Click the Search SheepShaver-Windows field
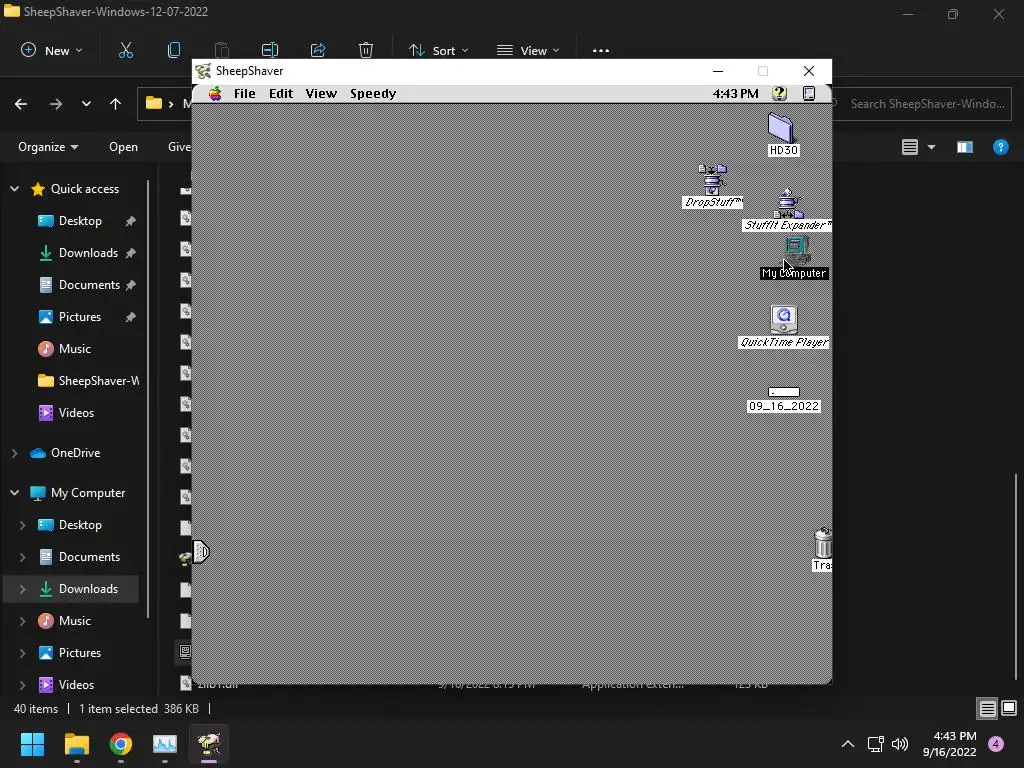Screen dimensions: 1024x768 click(926, 104)
